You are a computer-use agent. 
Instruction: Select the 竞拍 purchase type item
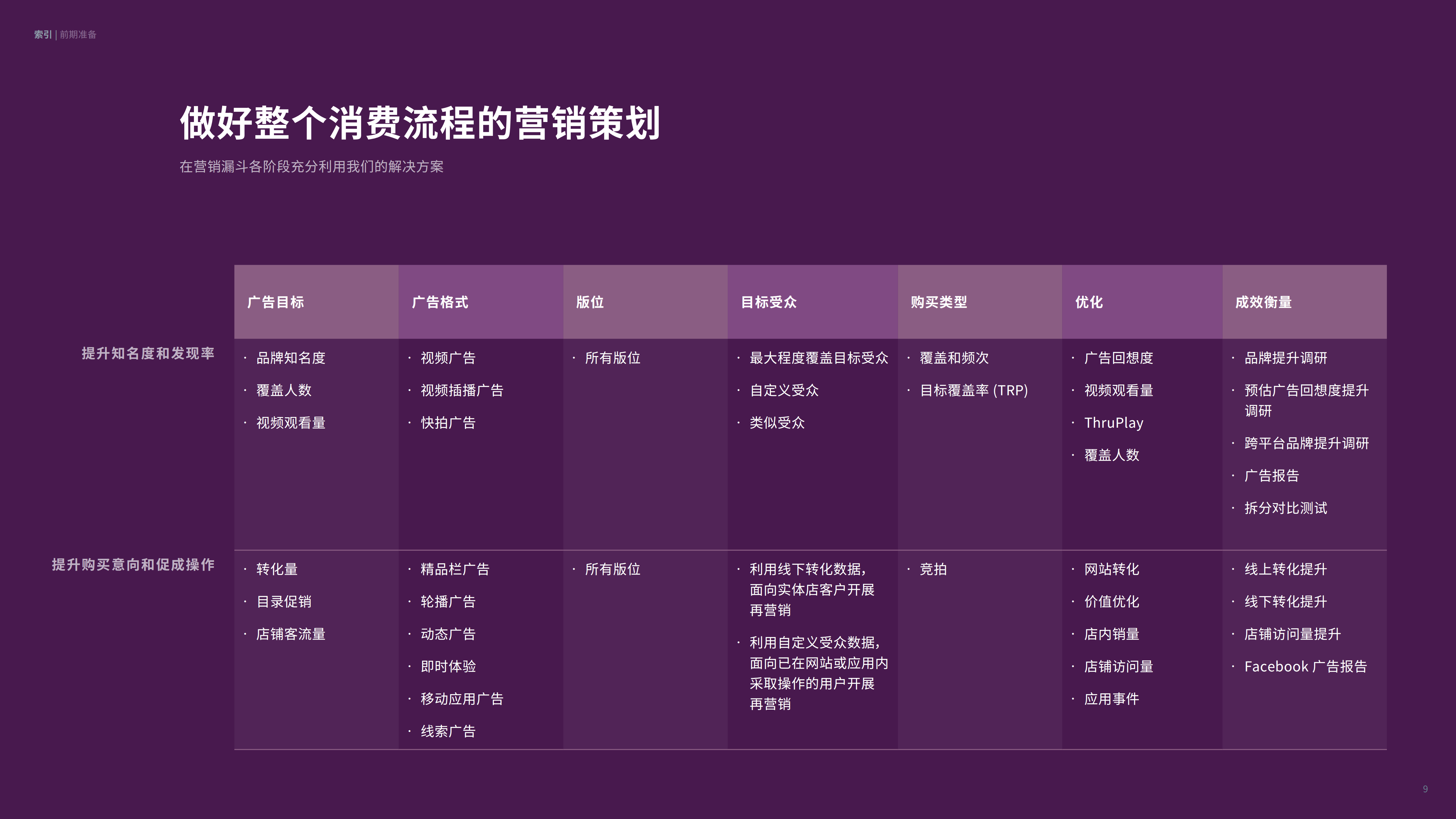[933, 570]
